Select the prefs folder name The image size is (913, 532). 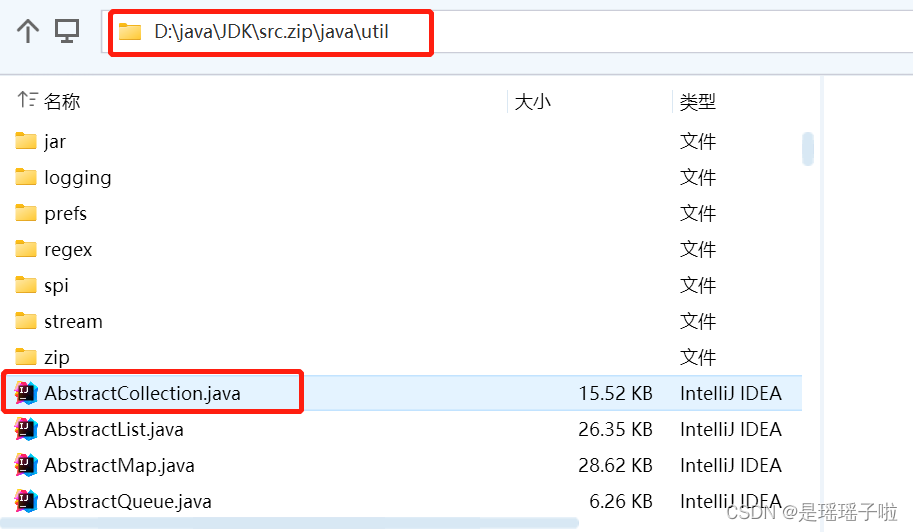click(x=65, y=214)
